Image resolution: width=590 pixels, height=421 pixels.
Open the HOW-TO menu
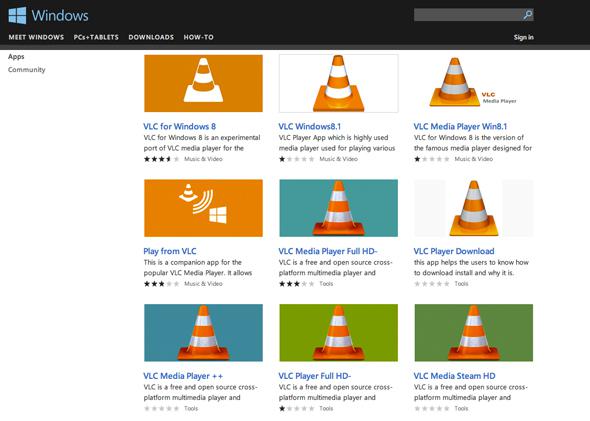(198, 37)
